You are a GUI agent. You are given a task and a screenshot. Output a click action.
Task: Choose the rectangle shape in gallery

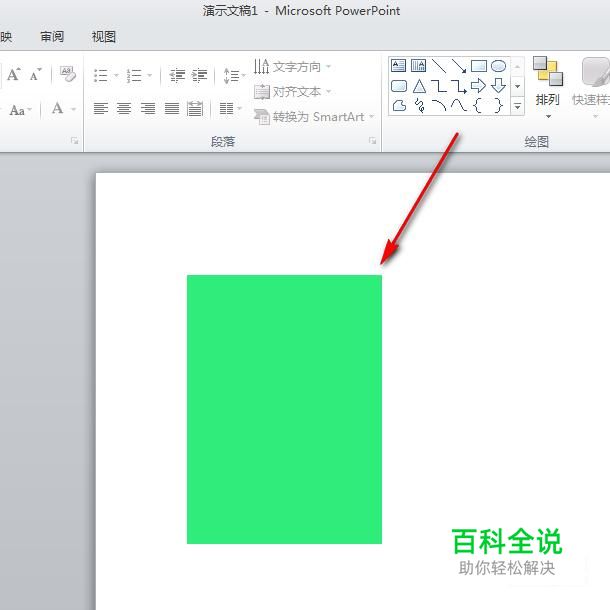(x=479, y=66)
